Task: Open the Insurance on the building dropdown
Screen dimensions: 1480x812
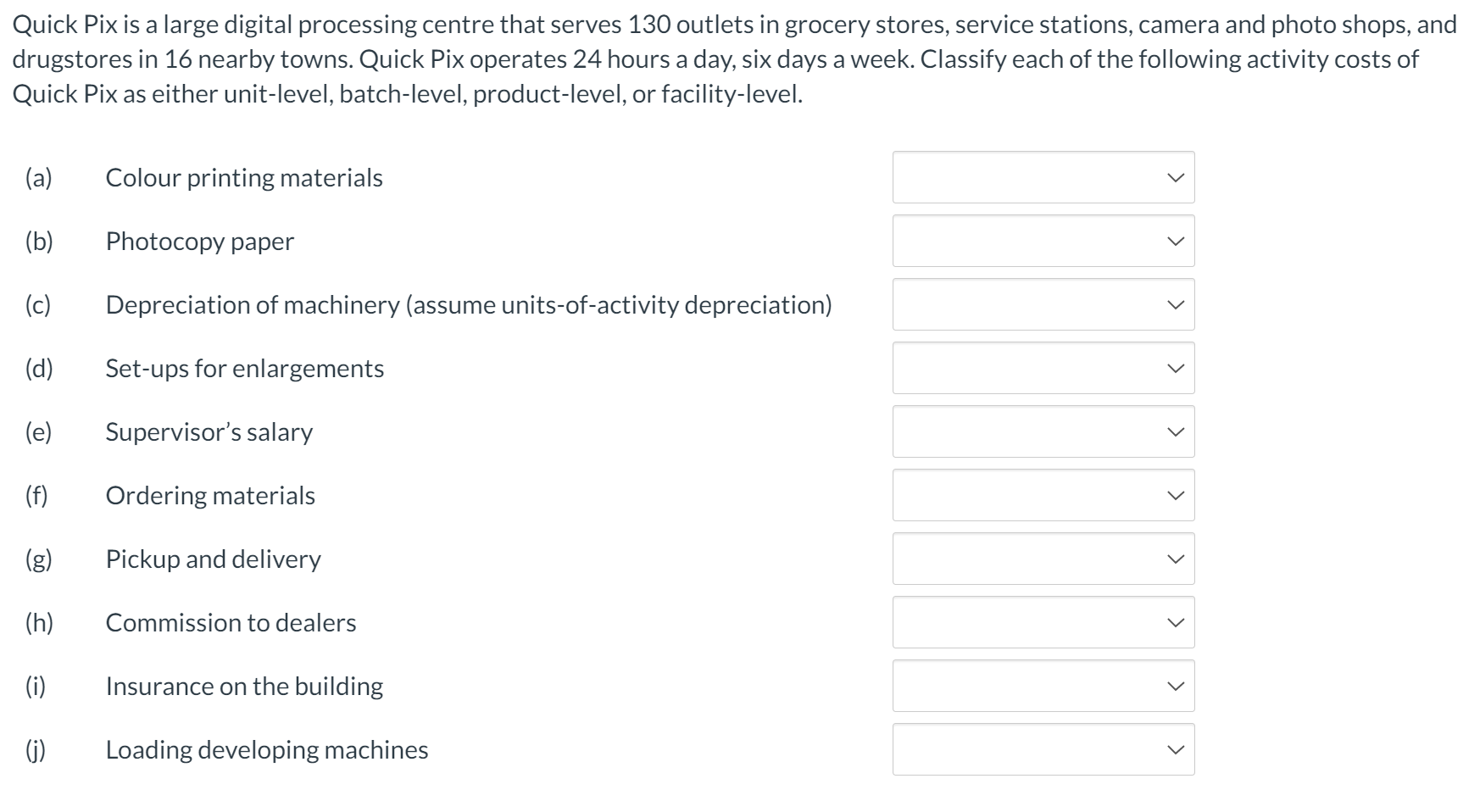Action: (x=1042, y=686)
